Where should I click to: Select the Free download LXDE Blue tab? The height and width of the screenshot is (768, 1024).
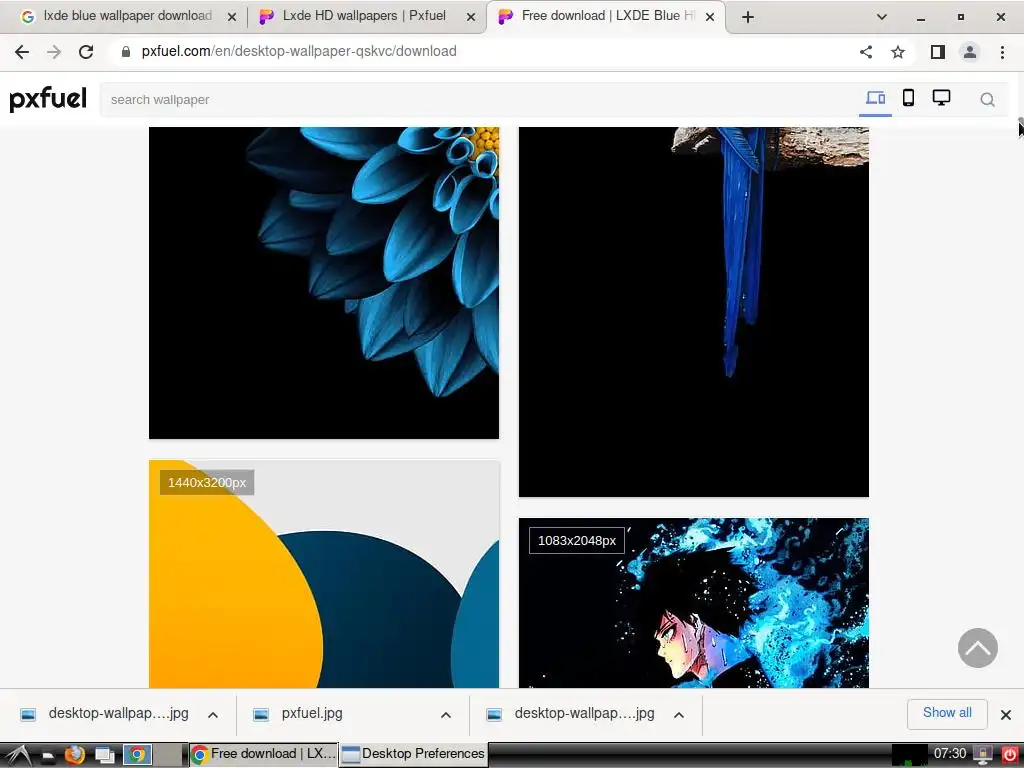[607, 16]
